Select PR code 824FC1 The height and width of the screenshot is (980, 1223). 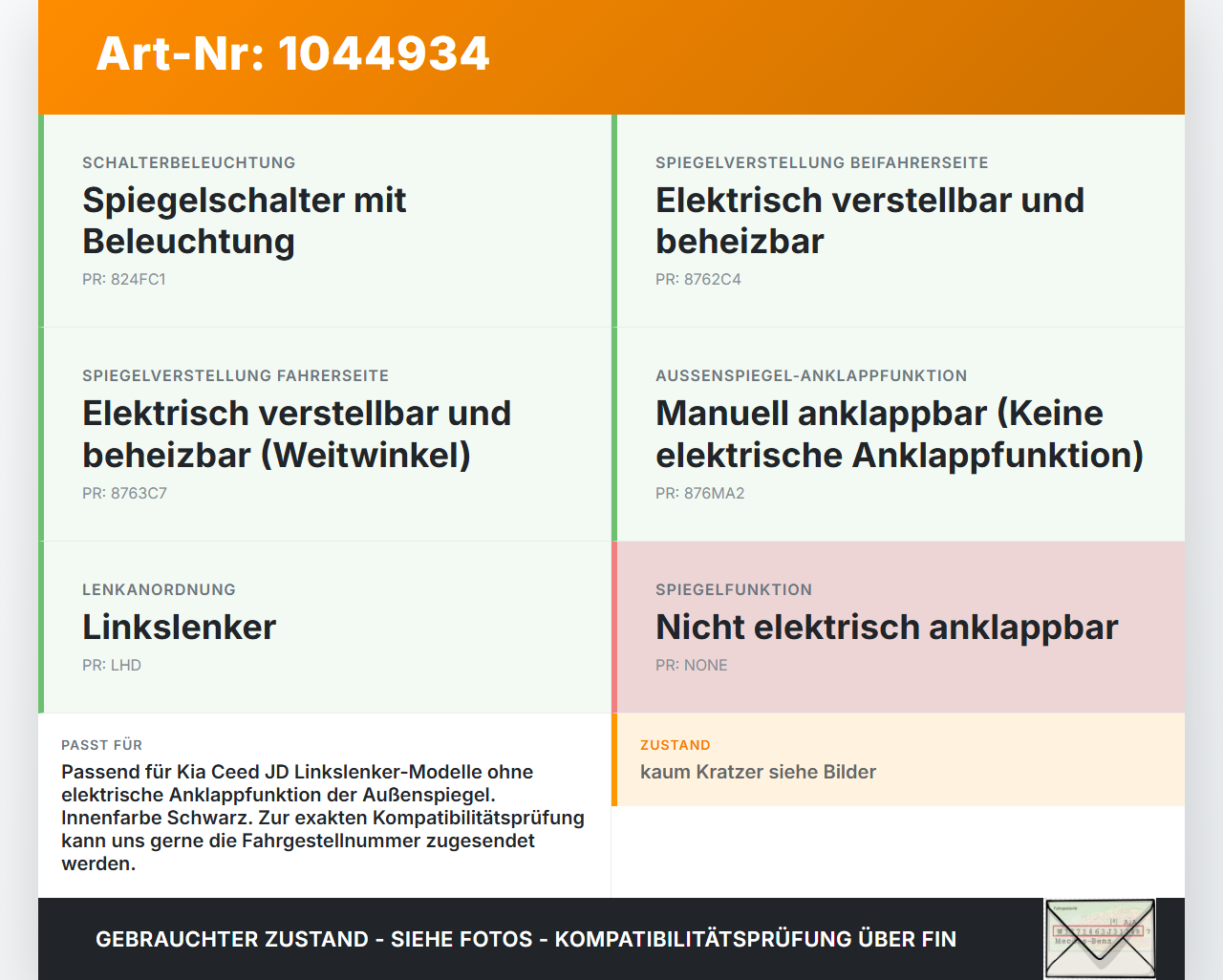pyautogui.click(x=124, y=279)
